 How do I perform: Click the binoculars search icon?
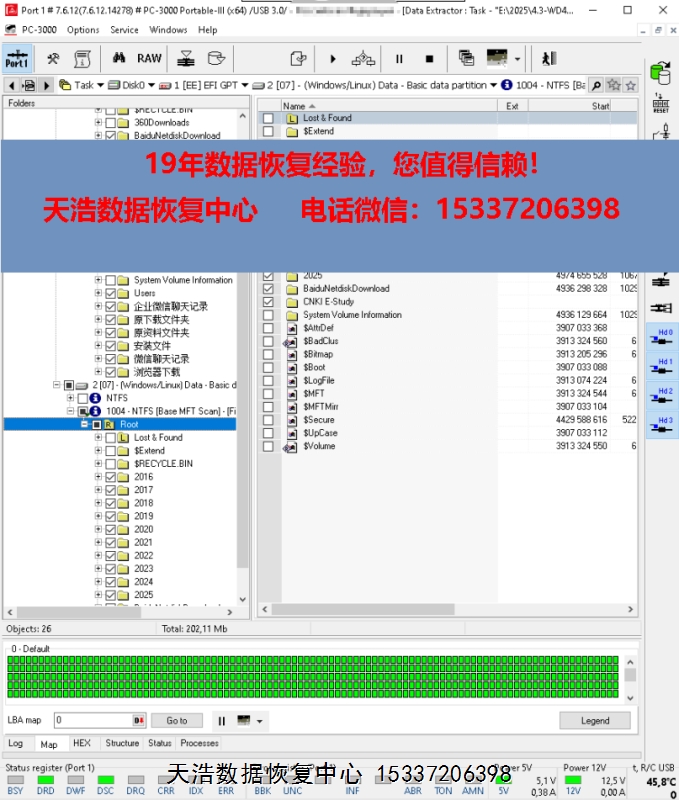point(118,59)
